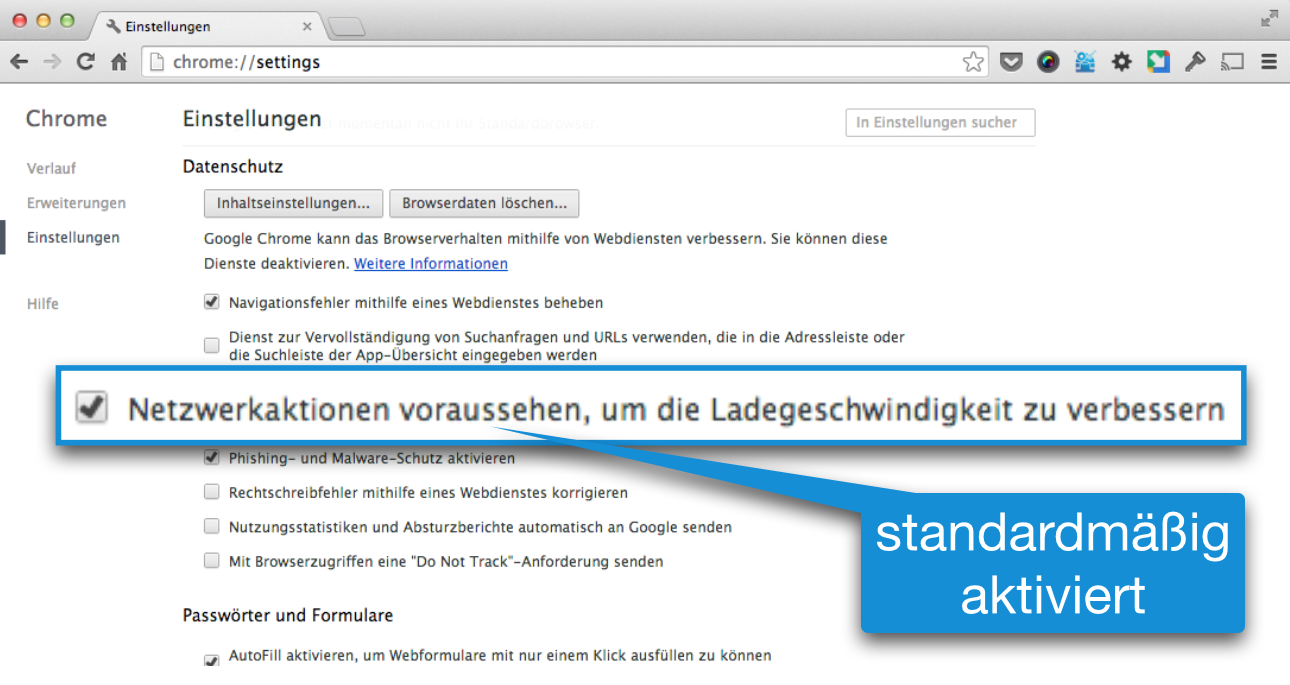
Task: Disable Phishing- und Malware-Schutz checkbox
Action: coord(211,458)
